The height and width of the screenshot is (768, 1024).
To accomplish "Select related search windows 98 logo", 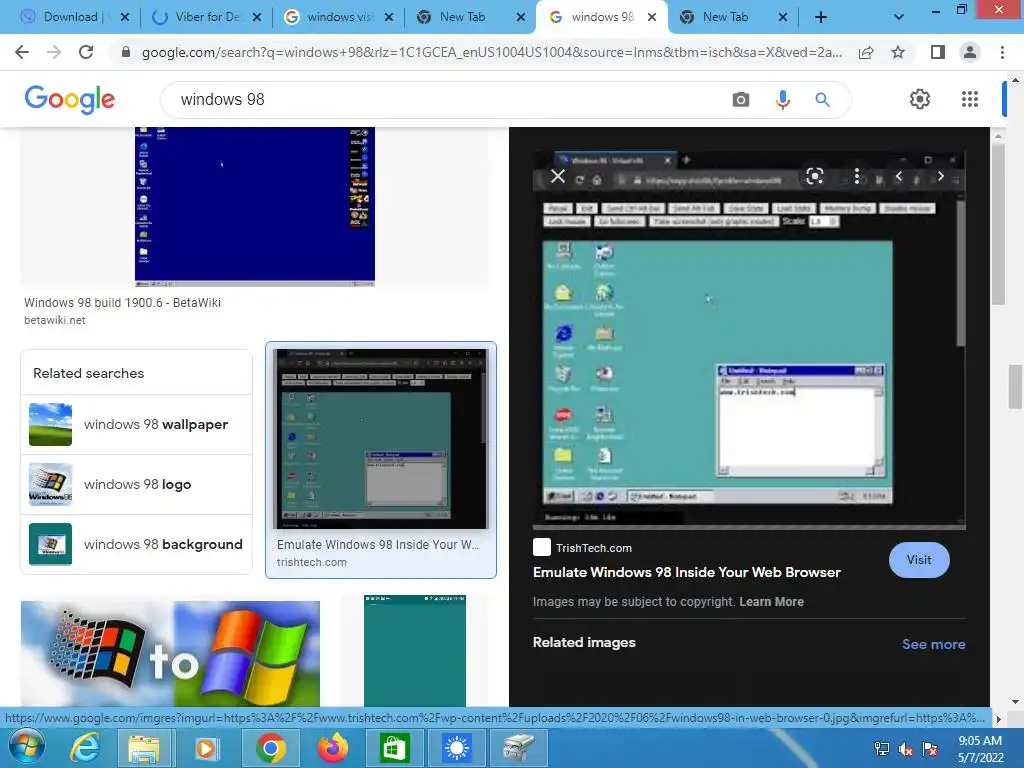I will [x=136, y=485].
